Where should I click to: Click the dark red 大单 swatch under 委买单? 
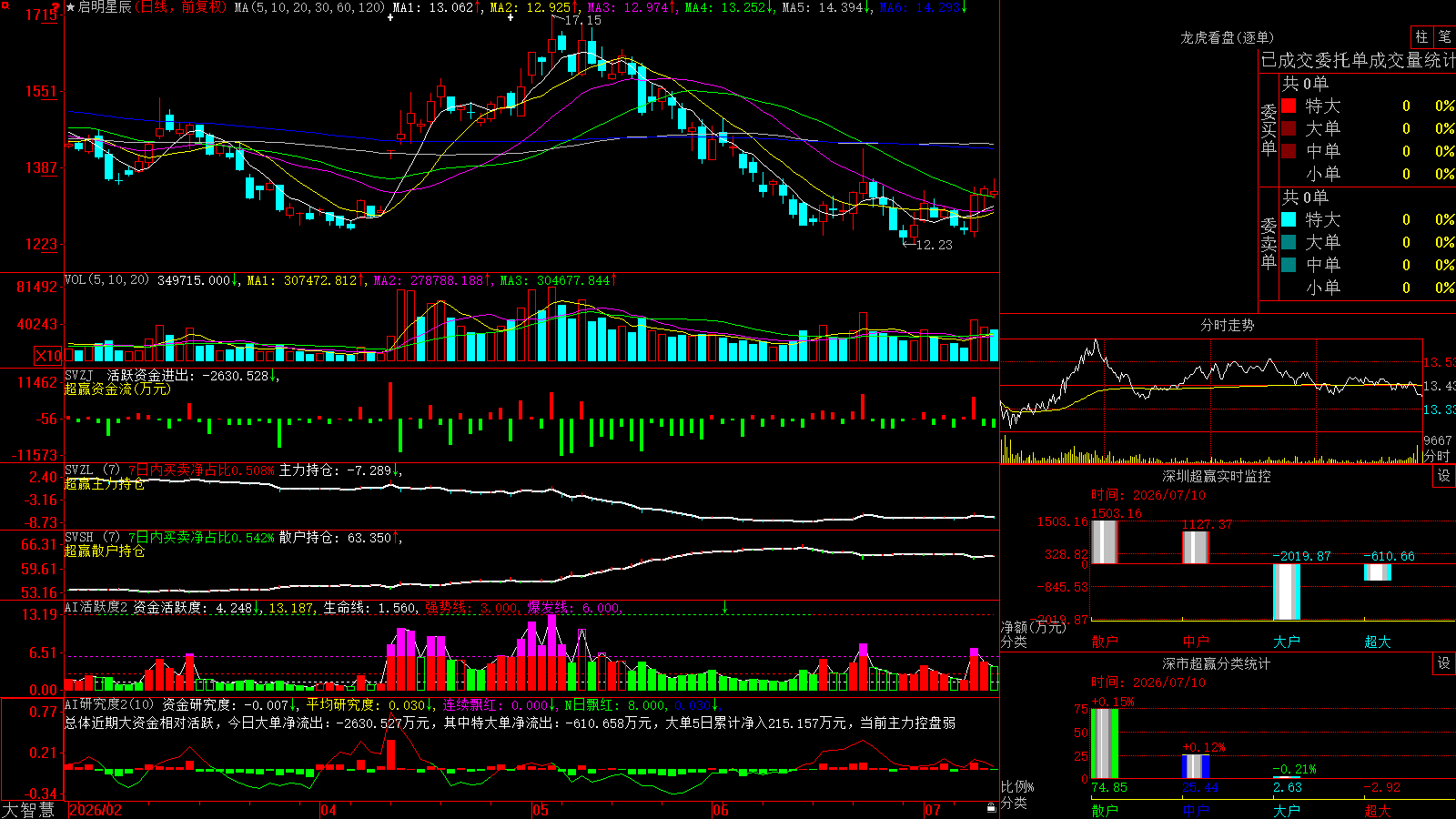click(x=1289, y=128)
